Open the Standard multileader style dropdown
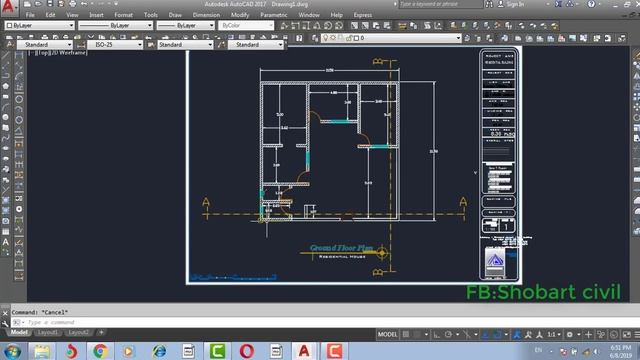 point(256,44)
